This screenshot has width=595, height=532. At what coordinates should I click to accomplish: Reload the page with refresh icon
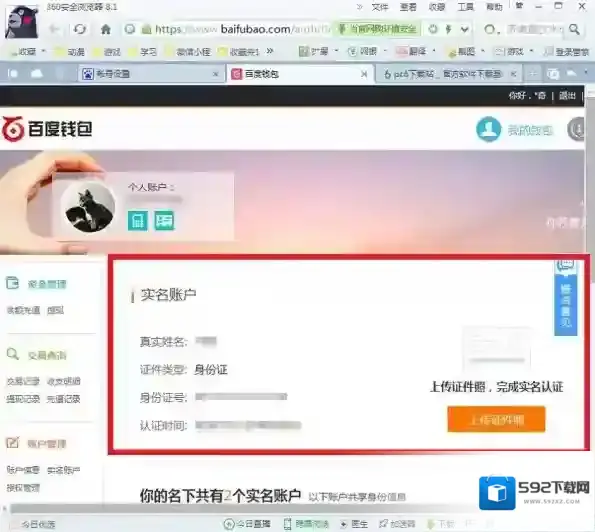click(x=80, y=29)
